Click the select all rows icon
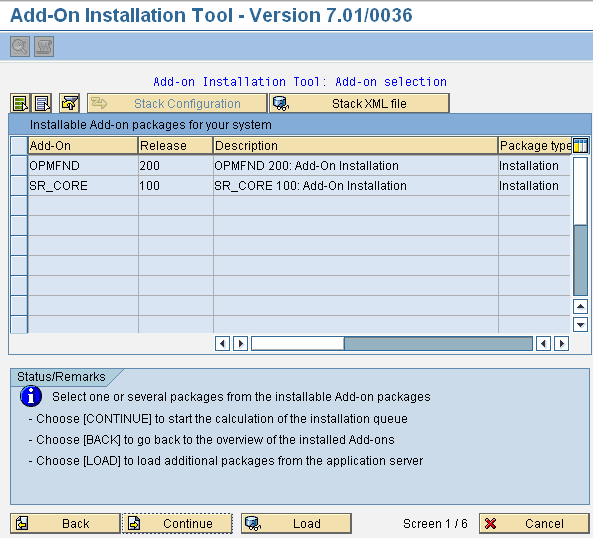Screen dimensions: 593x538 pyautogui.click(x=20, y=103)
